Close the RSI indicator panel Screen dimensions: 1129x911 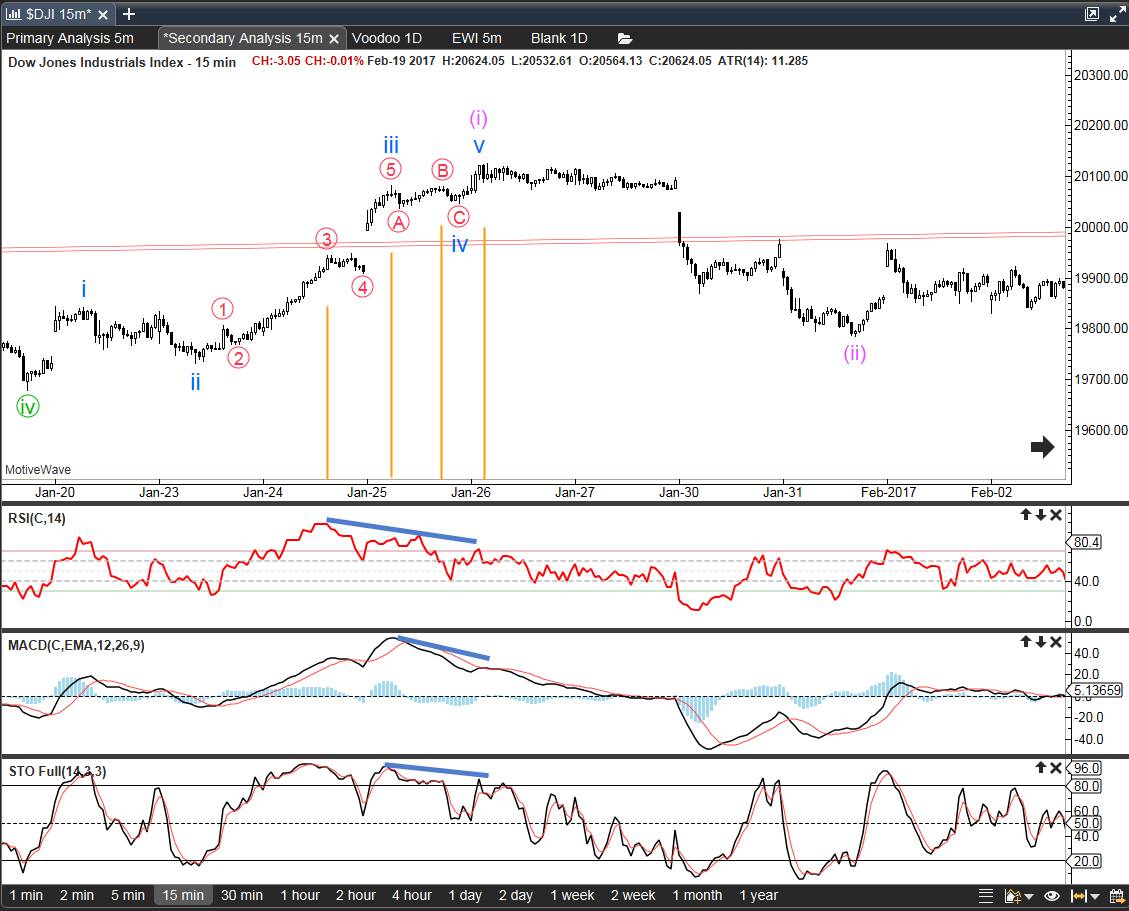coord(1056,514)
